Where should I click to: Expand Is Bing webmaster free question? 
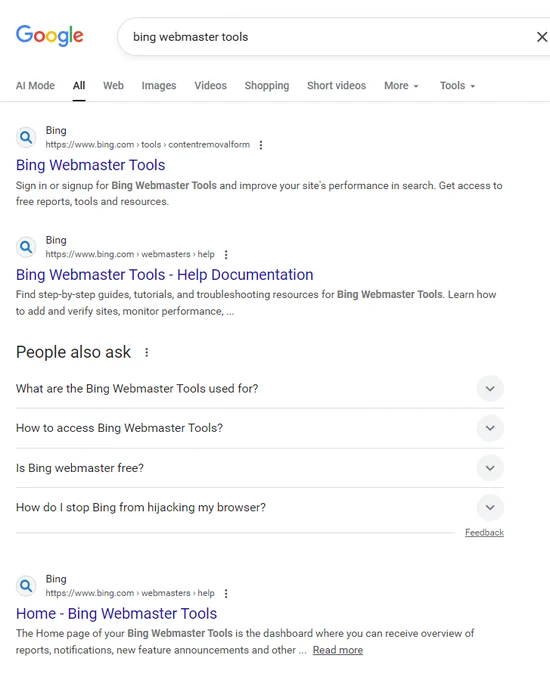[x=490, y=468]
